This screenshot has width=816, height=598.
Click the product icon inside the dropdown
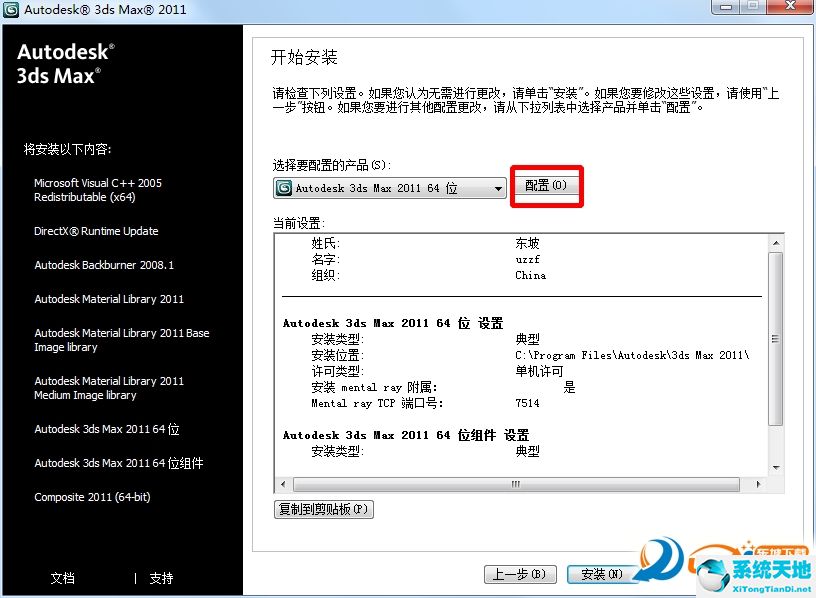coord(284,188)
